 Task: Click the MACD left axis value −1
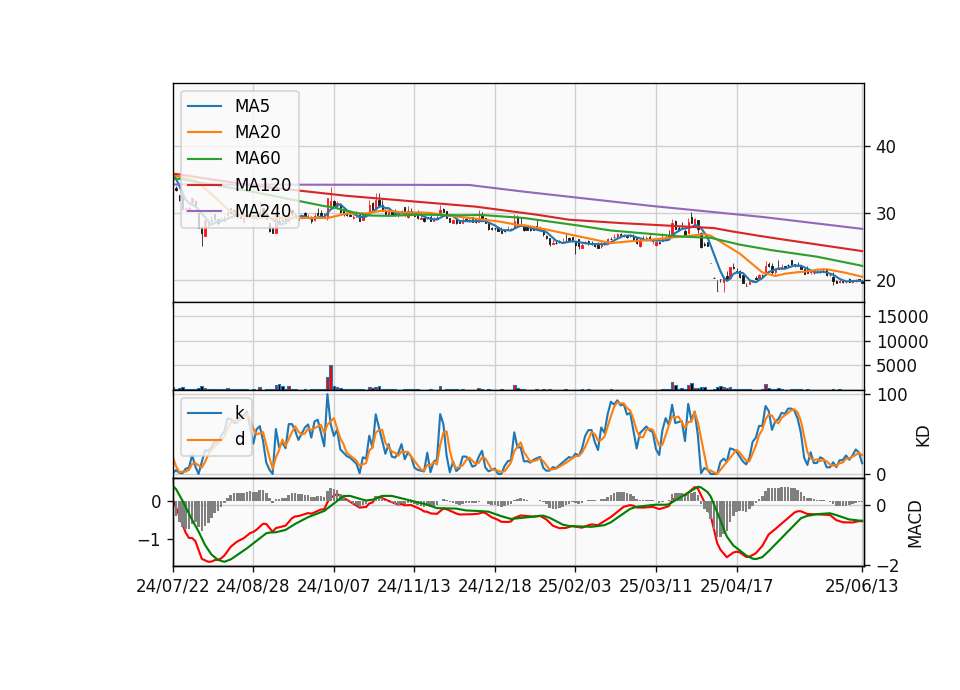click(150, 540)
